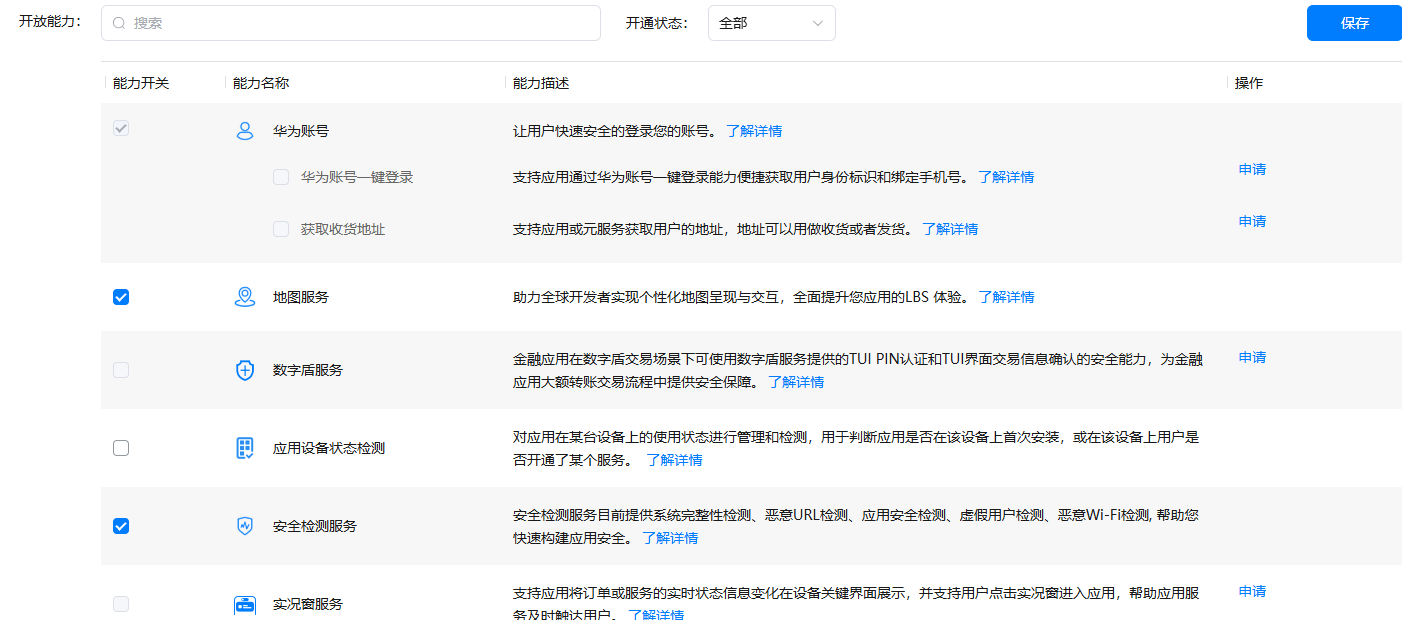Click 申请 for 数字盾服务
The image size is (1402, 620).
(x=1252, y=357)
